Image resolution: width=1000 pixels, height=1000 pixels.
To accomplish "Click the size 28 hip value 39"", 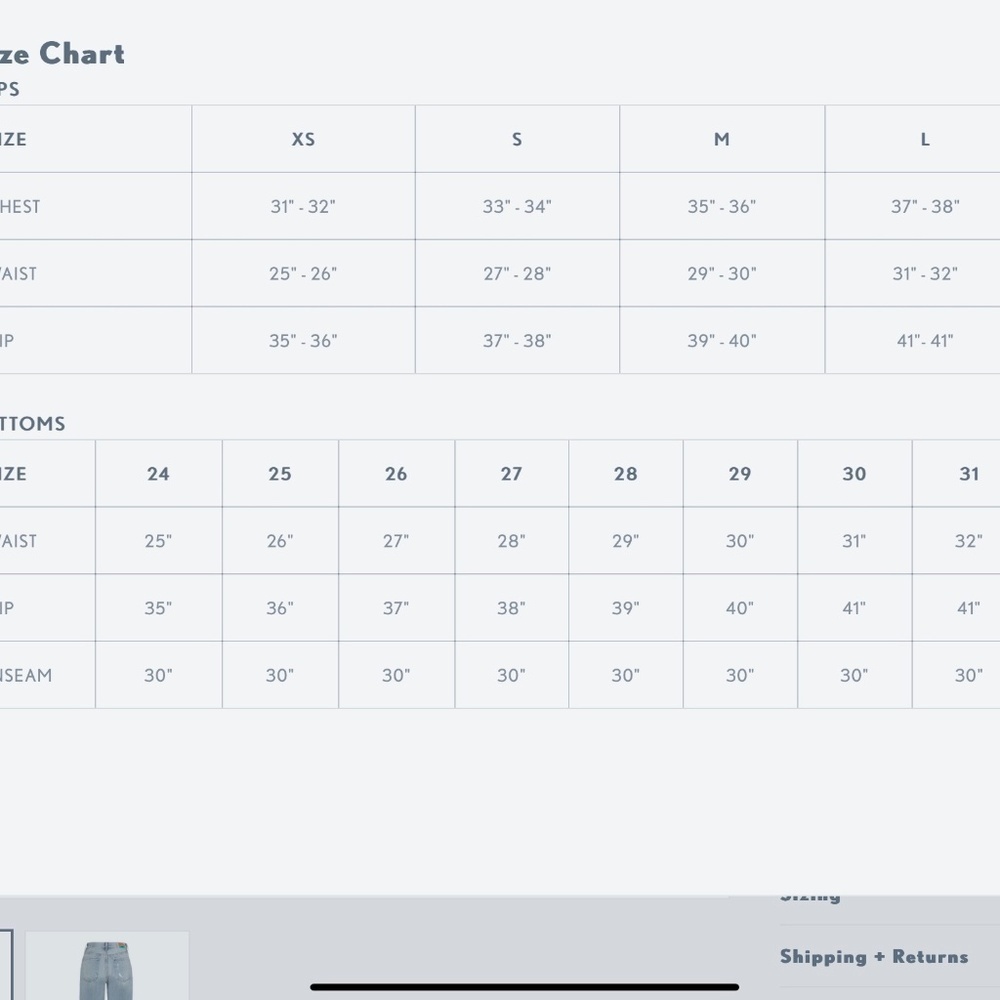I will (x=626, y=608).
